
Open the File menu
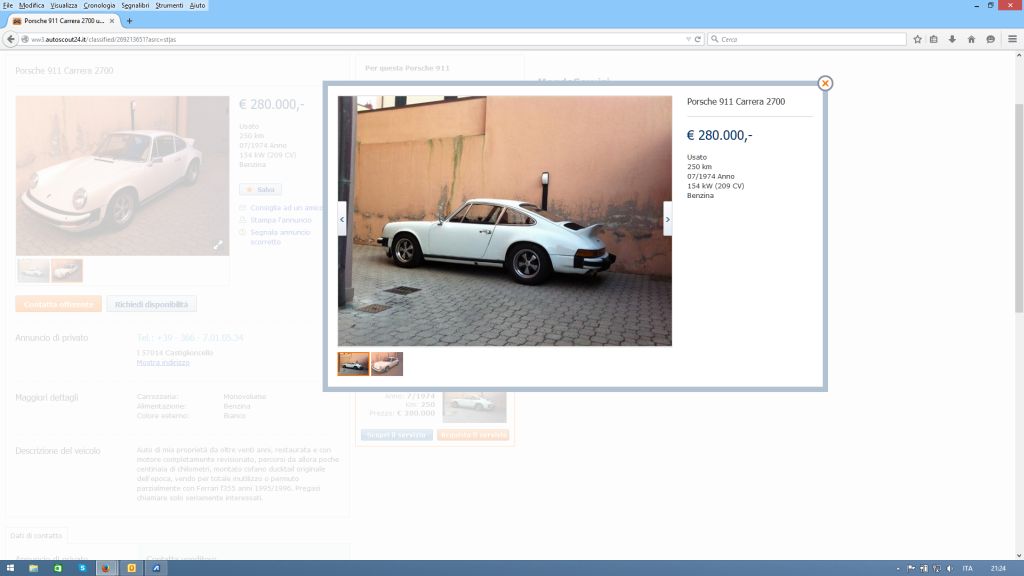(8, 5)
